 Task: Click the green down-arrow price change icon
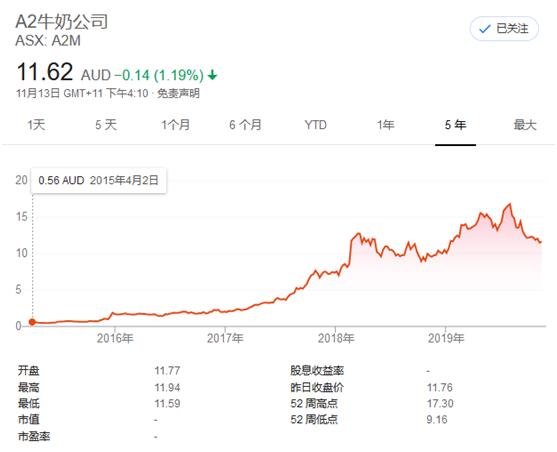212,75
